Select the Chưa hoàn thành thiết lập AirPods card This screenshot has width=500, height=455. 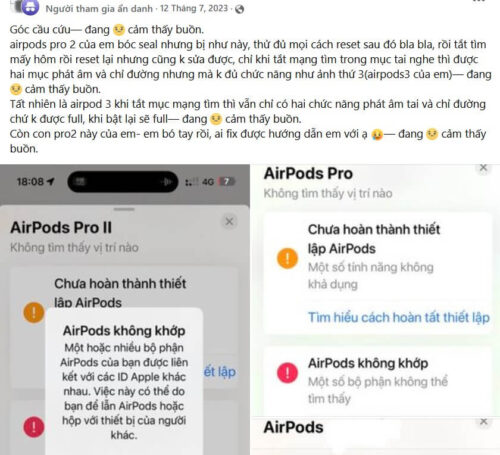click(378, 273)
